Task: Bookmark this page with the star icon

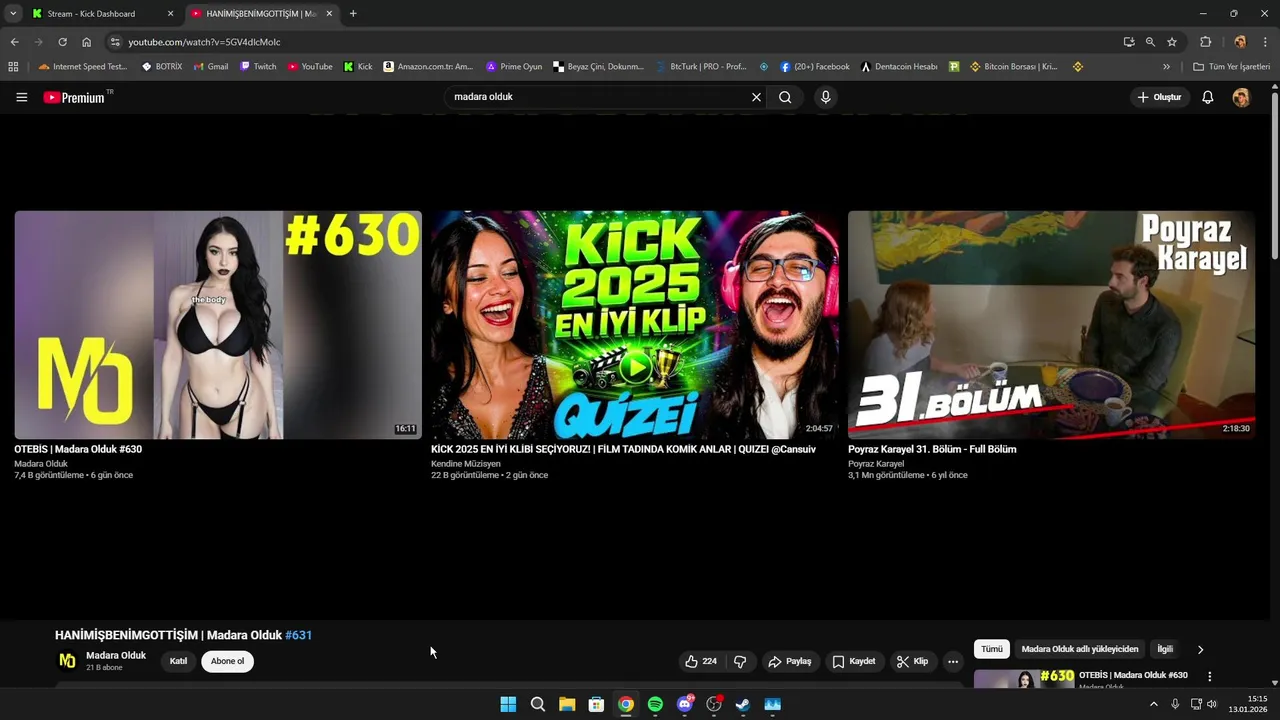Action: click(1172, 42)
